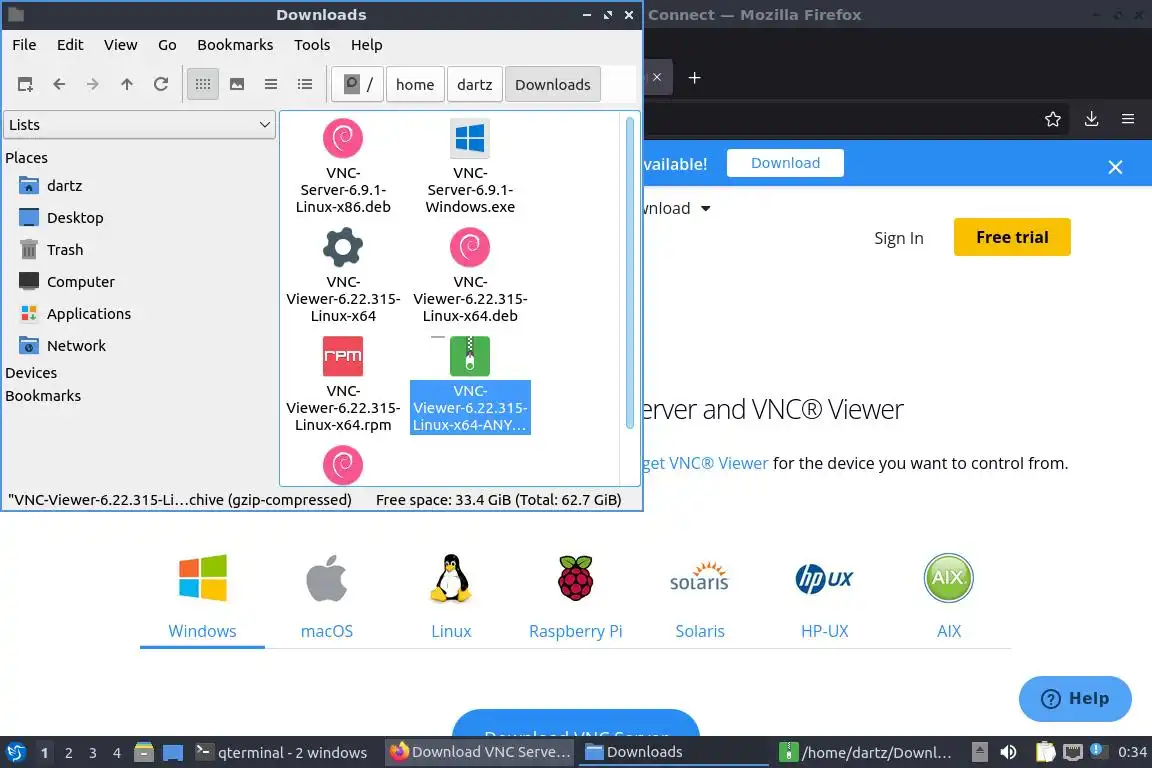Screen dimensions: 1152x768
Task: Open Applications in Places sidebar
Action: 89,314
